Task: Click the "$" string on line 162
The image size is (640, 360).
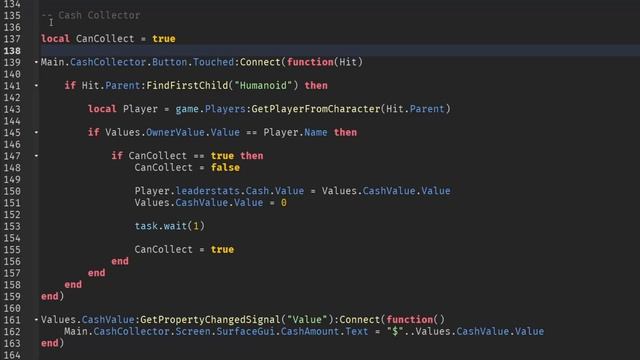Action: pyautogui.click(x=395, y=331)
